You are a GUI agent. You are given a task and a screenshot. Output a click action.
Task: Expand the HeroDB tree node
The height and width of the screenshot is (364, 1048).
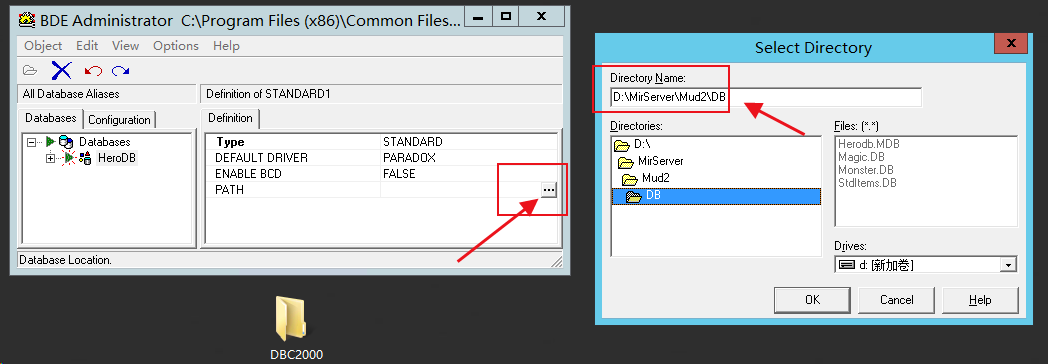click(x=49, y=158)
